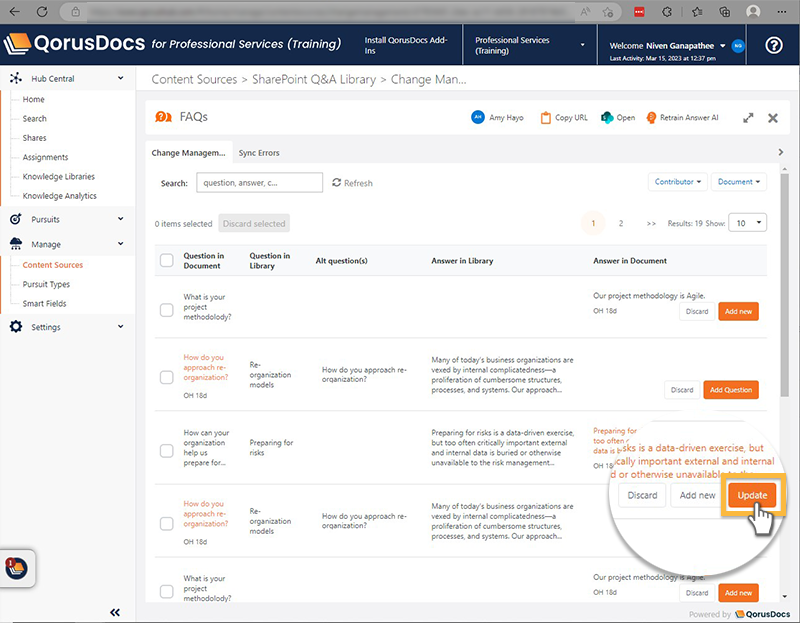800x623 pixels.
Task: Open help via the question mark icon
Action: (x=773, y=45)
